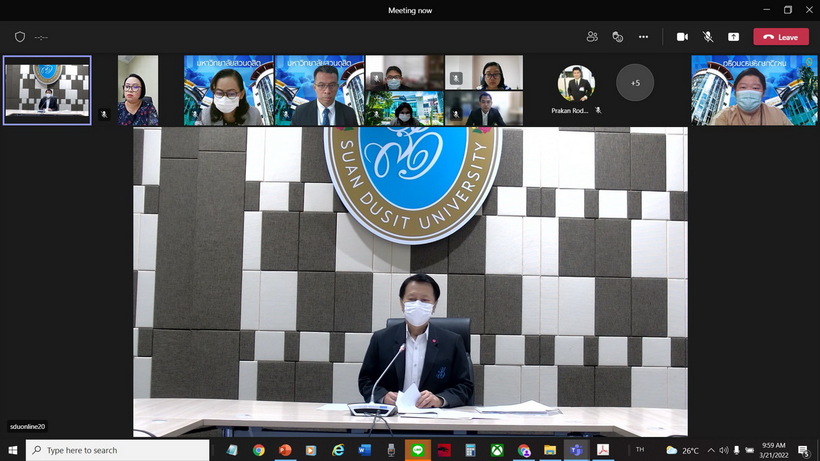Open the Xbox app from the taskbar
This screenshot has height=461, width=820.
click(x=497, y=450)
